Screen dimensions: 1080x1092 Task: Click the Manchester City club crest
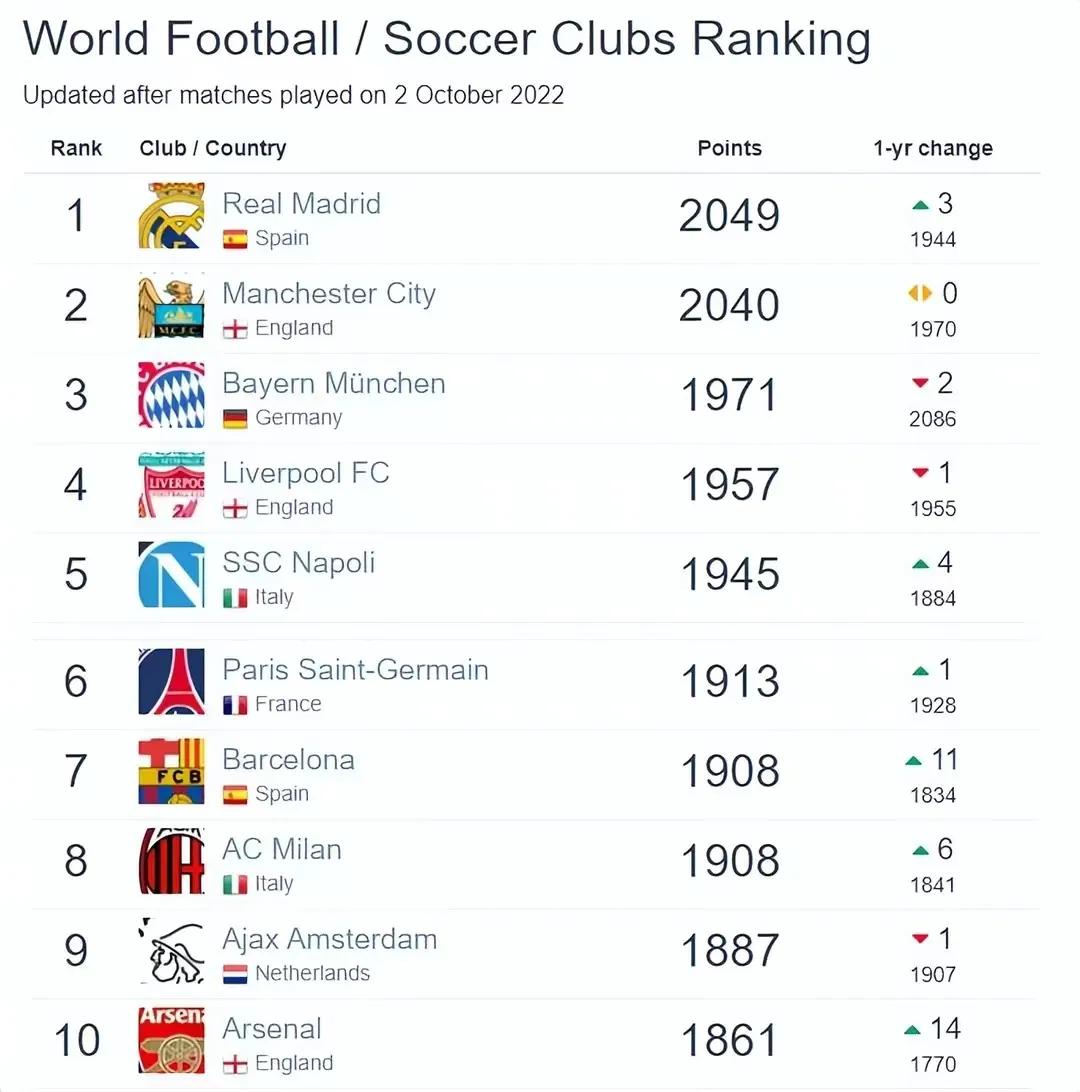click(171, 305)
